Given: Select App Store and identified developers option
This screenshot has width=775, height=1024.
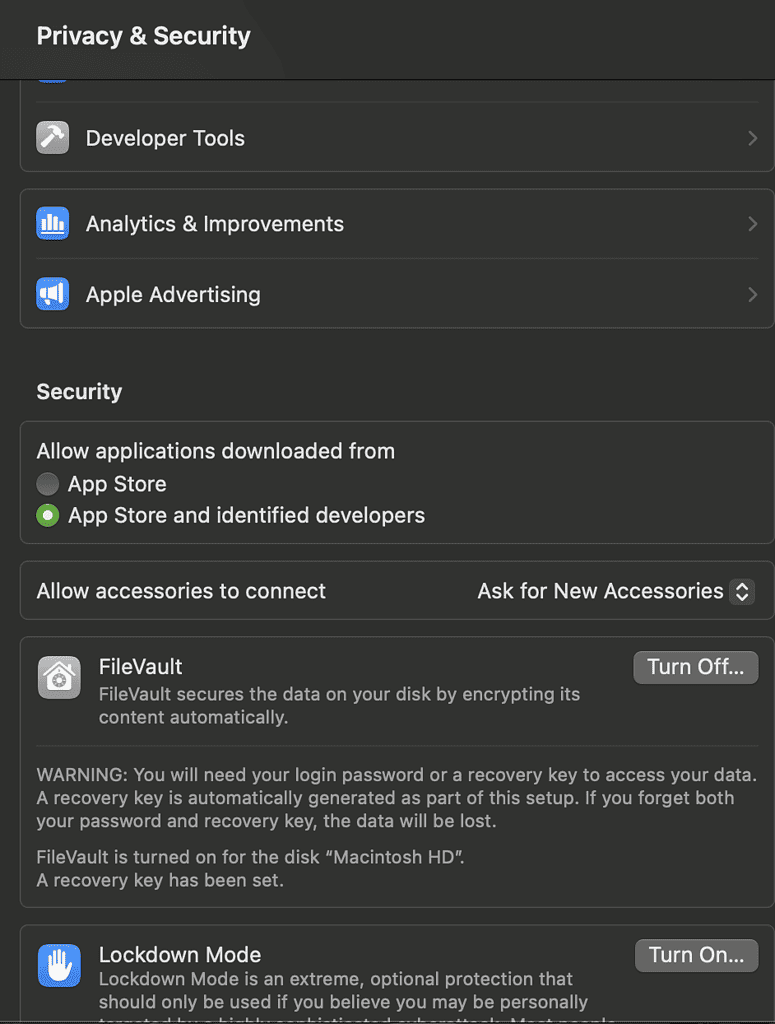Looking at the screenshot, I should (48, 516).
